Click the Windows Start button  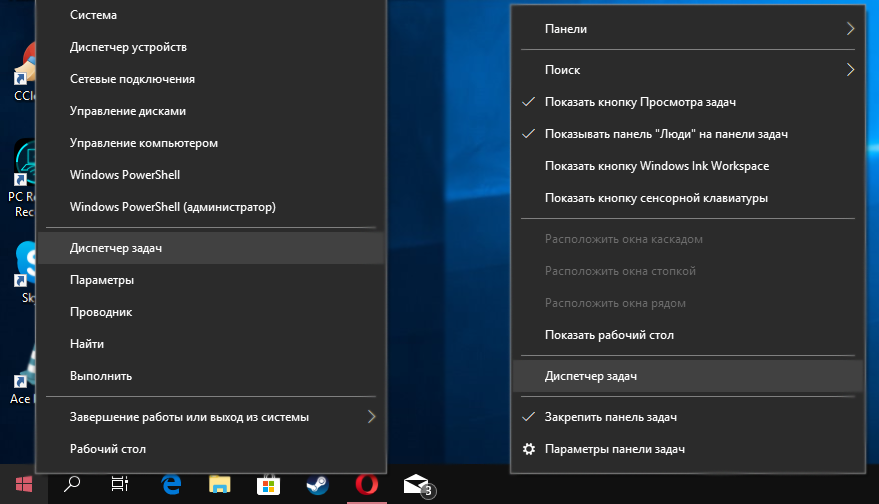pyautogui.click(x=24, y=484)
